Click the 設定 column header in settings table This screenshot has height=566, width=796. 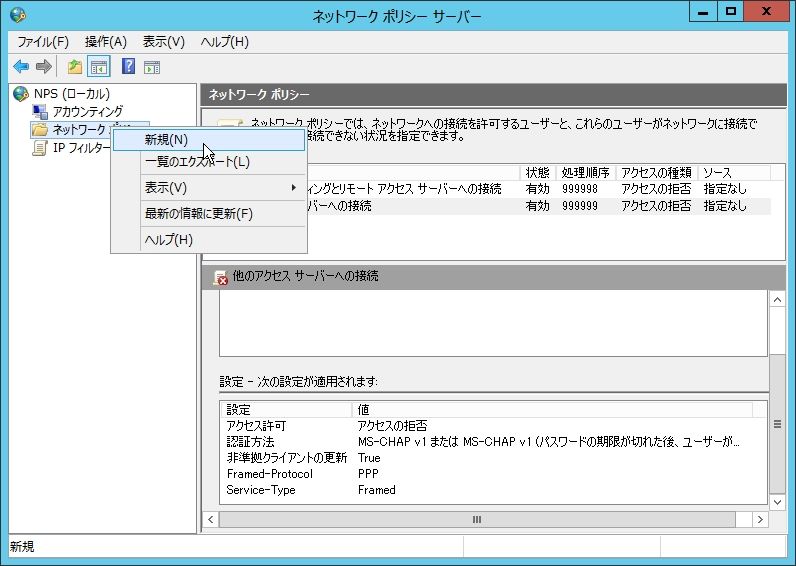click(286, 409)
